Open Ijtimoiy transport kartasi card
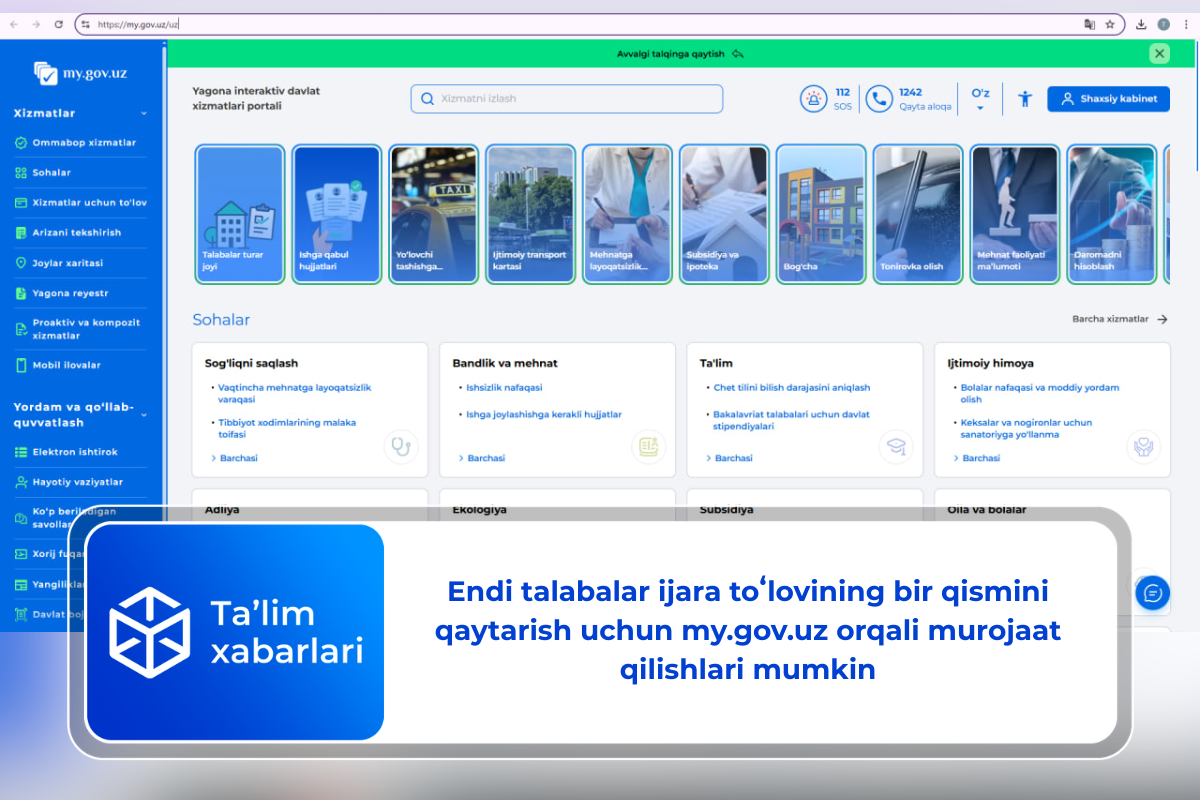 click(531, 214)
